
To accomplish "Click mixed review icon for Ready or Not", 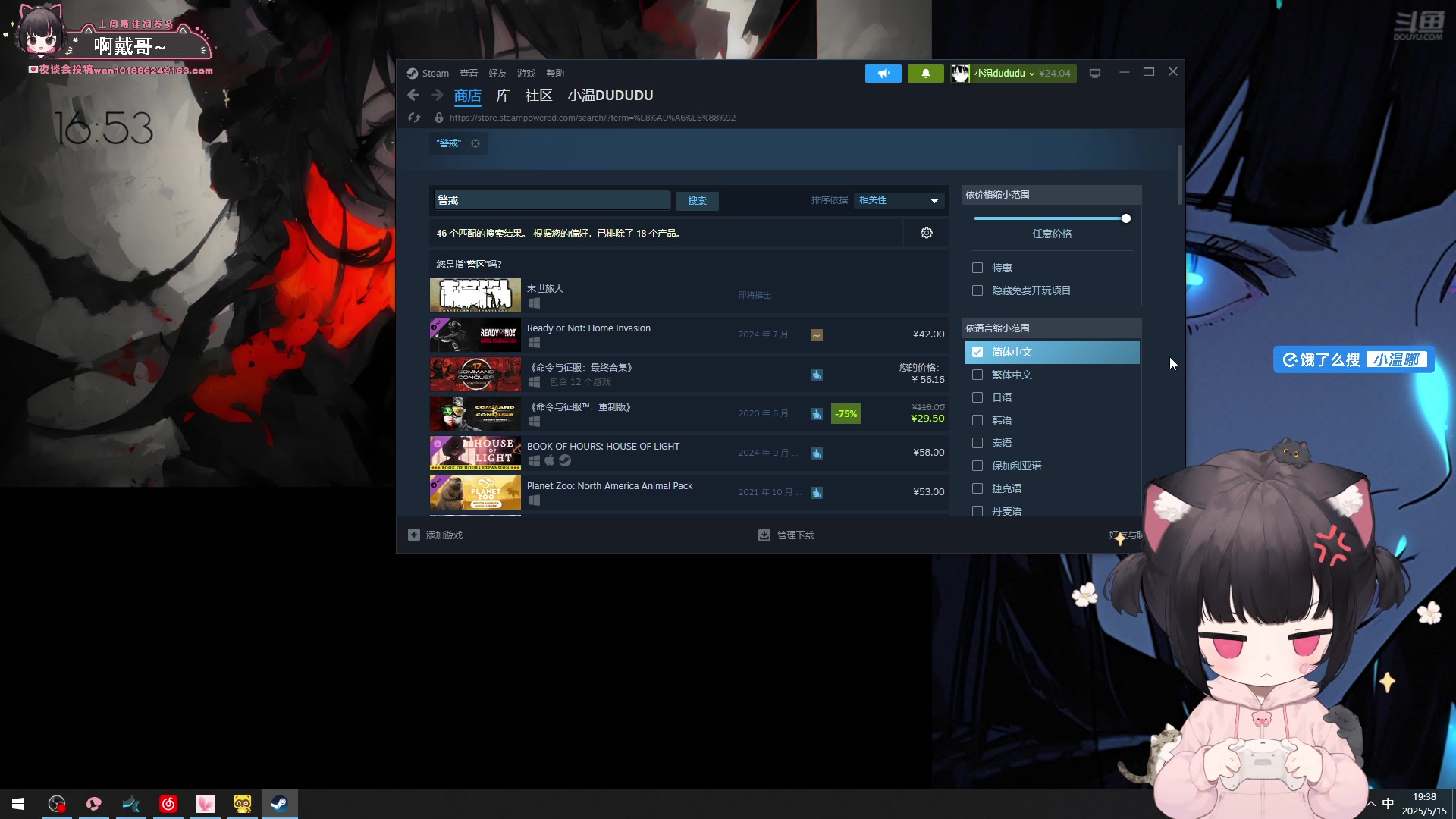I will click(x=817, y=335).
